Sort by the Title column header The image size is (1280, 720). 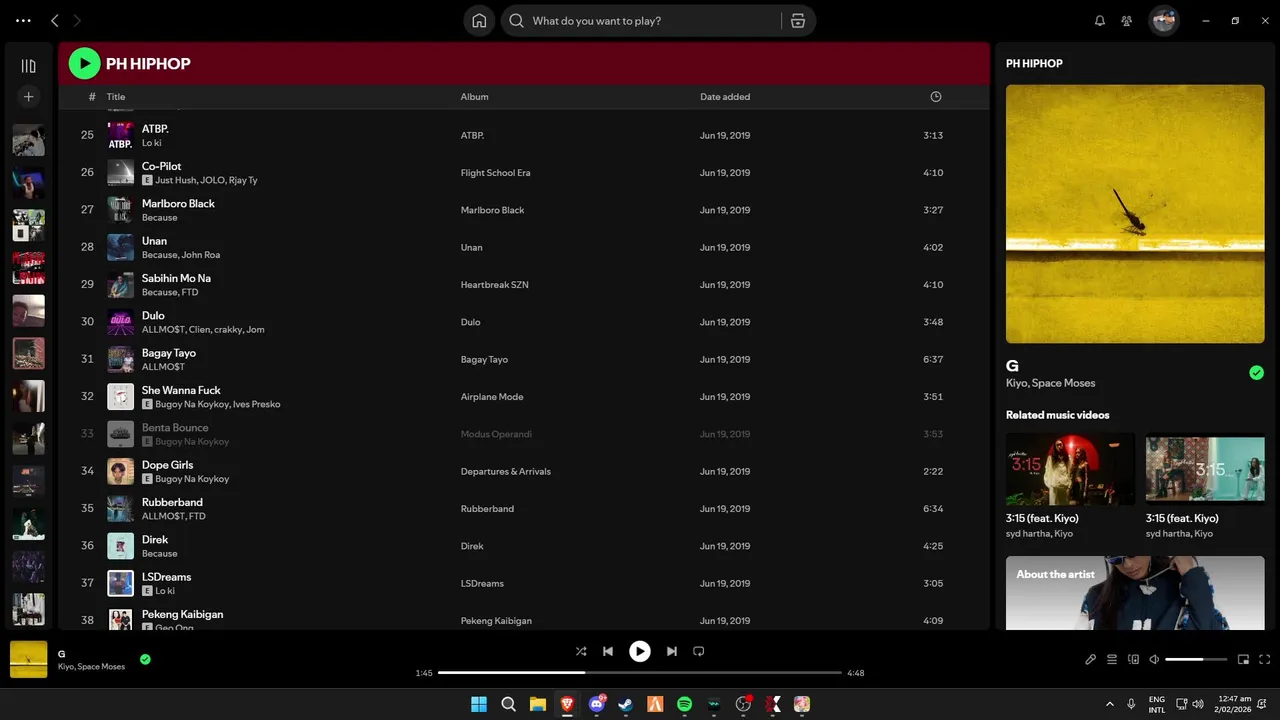pos(116,97)
